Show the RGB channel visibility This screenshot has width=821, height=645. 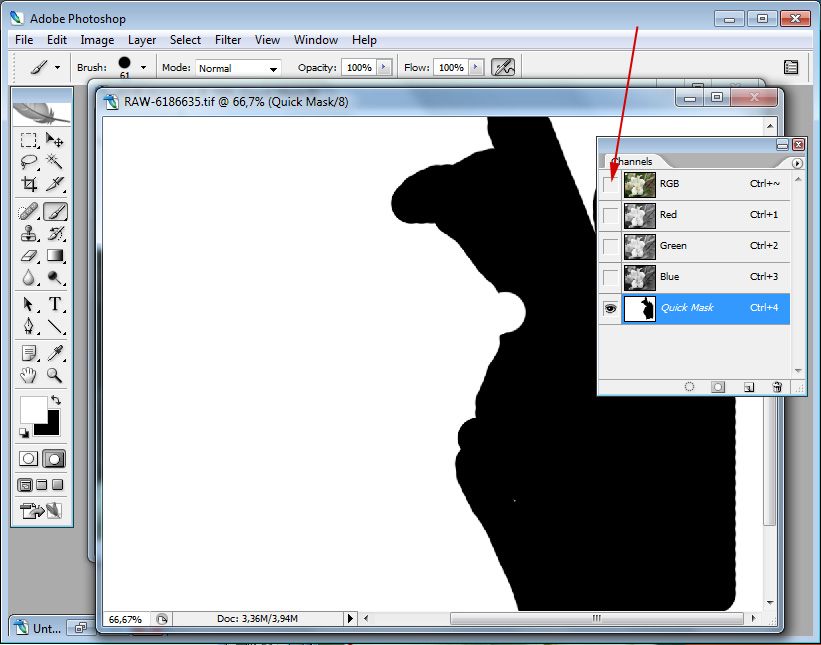tap(611, 184)
